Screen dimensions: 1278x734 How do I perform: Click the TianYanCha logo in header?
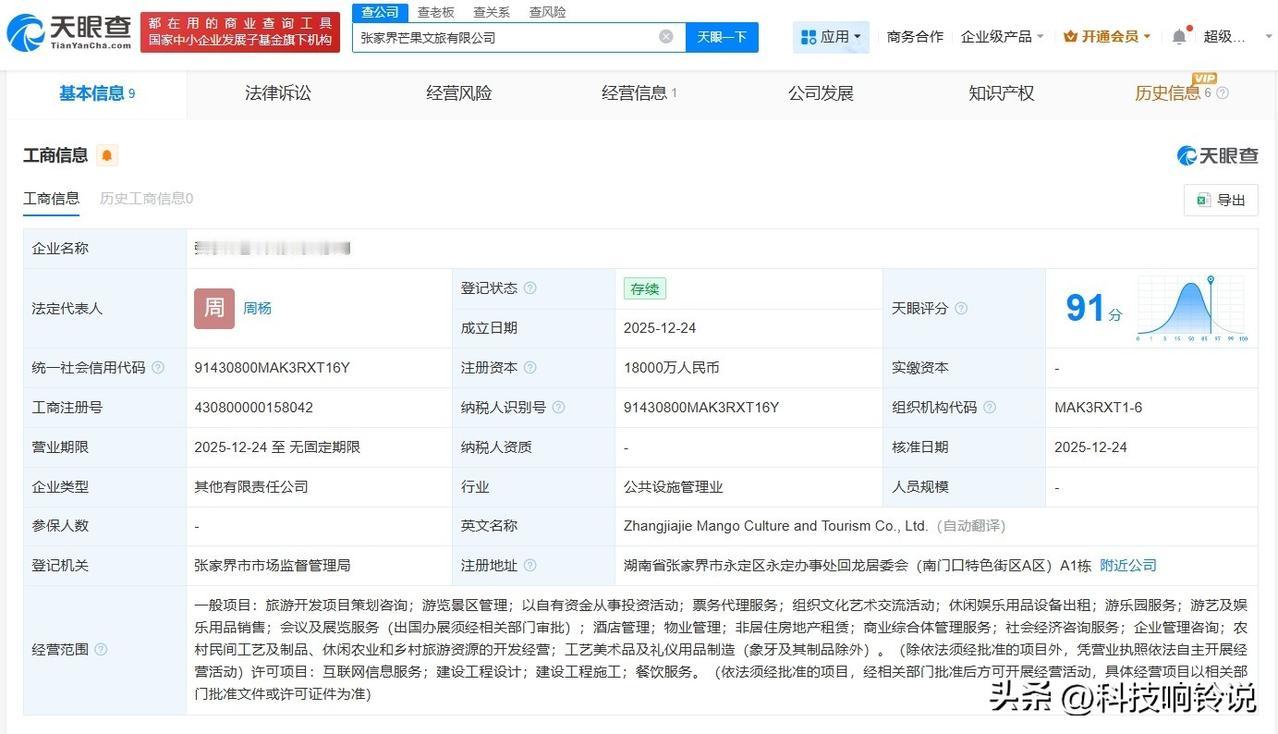point(70,32)
